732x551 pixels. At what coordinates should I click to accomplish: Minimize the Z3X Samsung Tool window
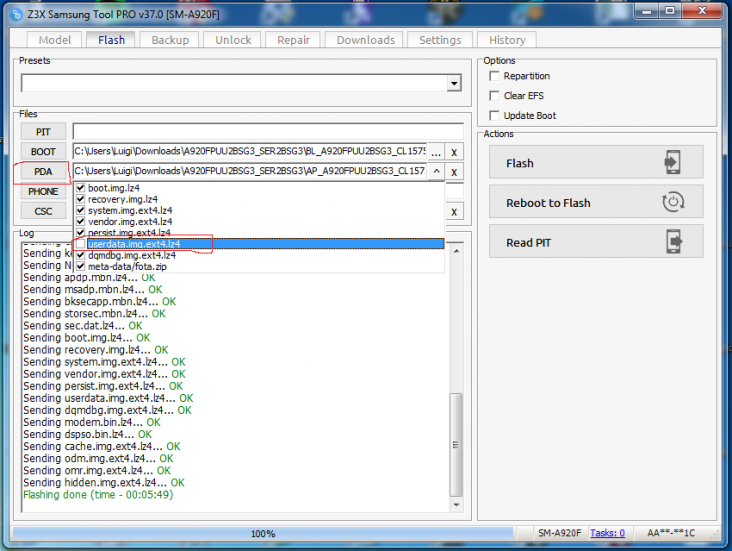click(x=647, y=11)
